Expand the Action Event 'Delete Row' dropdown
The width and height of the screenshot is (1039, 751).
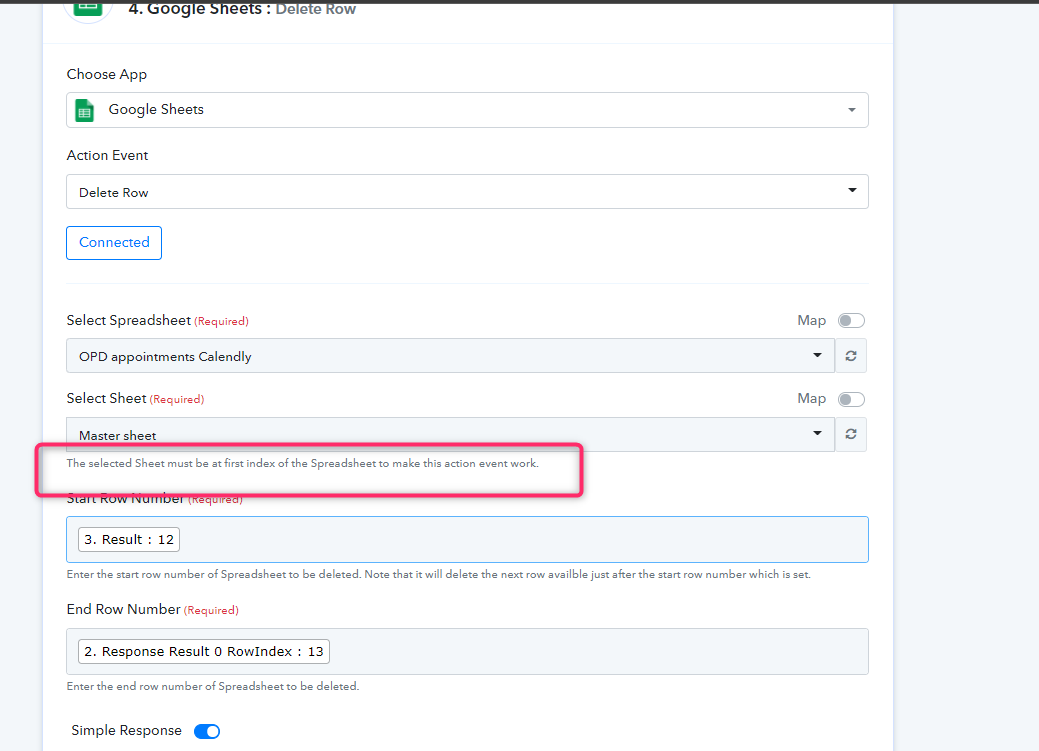coord(851,191)
